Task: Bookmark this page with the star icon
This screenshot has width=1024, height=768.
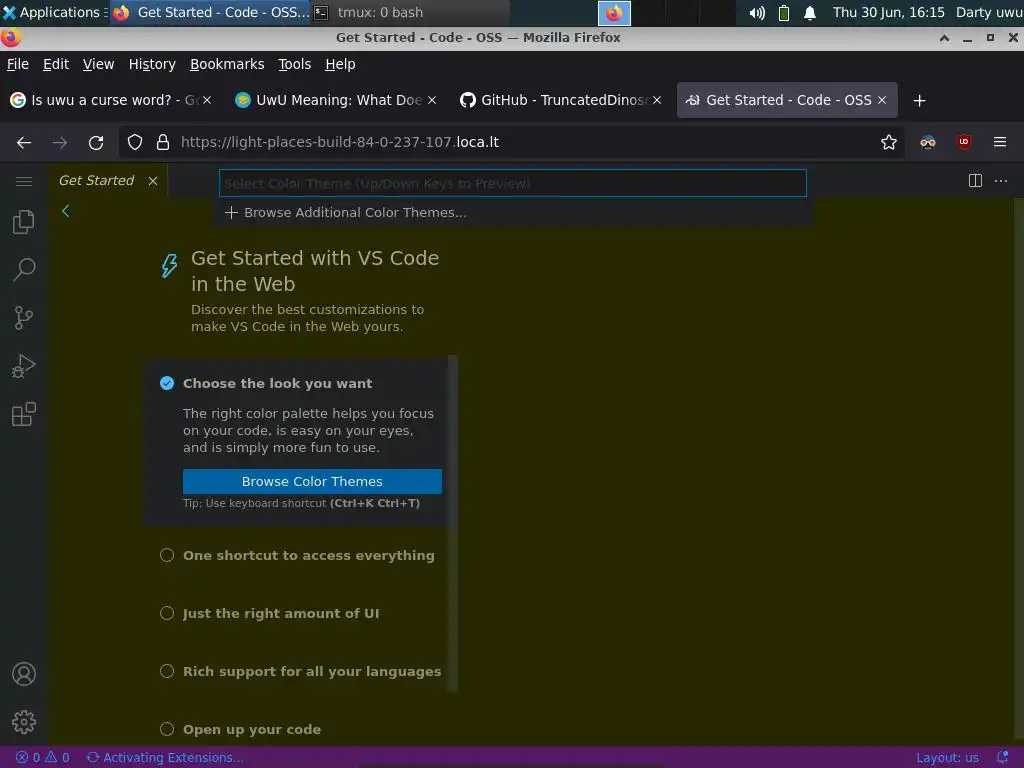Action: (x=888, y=142)
